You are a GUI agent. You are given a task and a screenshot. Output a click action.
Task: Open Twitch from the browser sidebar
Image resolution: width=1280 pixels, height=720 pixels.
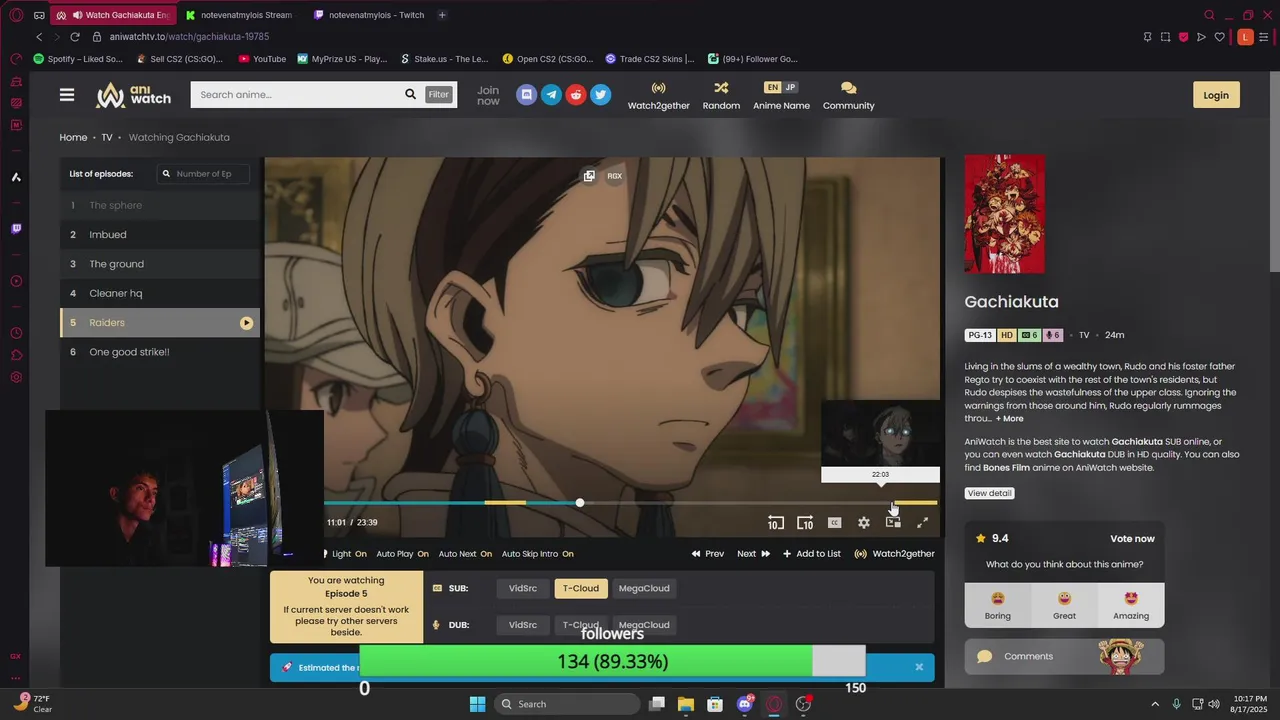[x=16, y=229]
